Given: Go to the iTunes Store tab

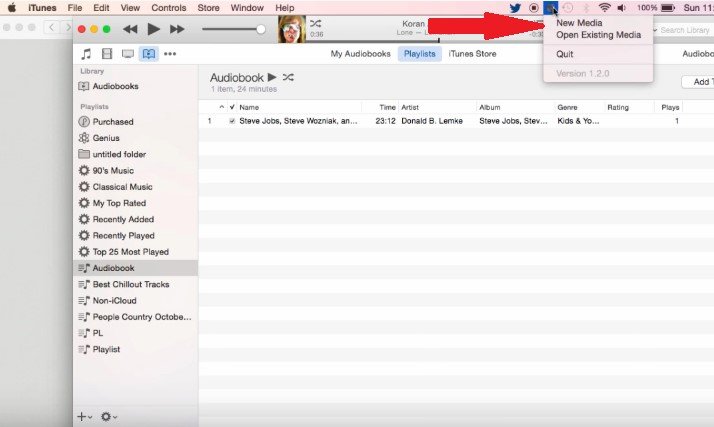Looking at the screenshot, I should [472, 54].
